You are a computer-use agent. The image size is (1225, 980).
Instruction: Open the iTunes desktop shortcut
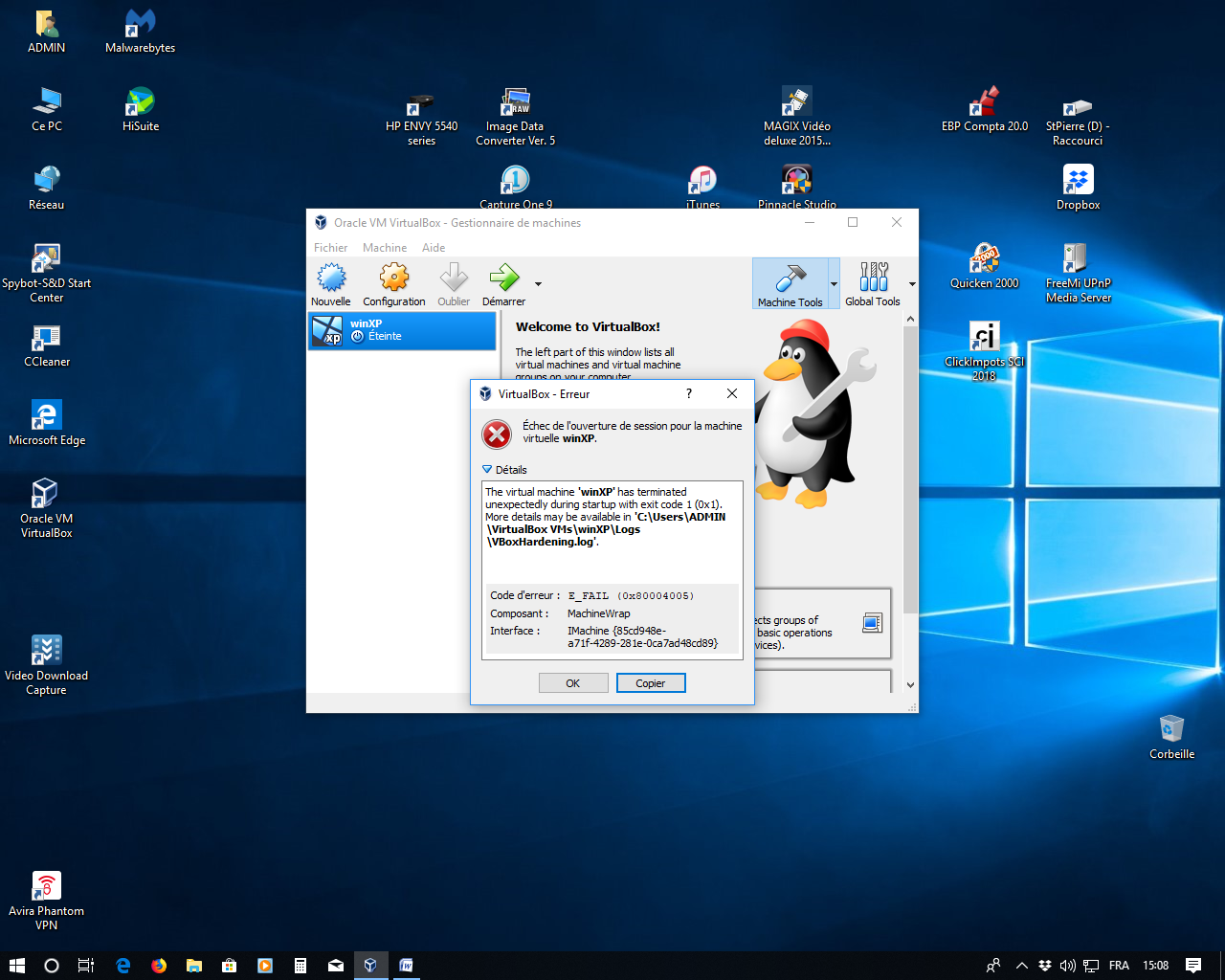(x=702, y=188)
